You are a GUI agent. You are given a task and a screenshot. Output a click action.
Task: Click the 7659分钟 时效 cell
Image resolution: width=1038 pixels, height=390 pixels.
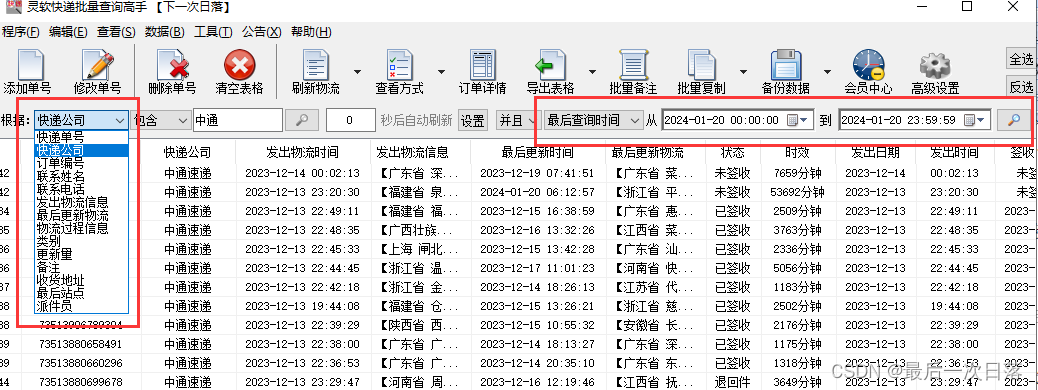798,173
